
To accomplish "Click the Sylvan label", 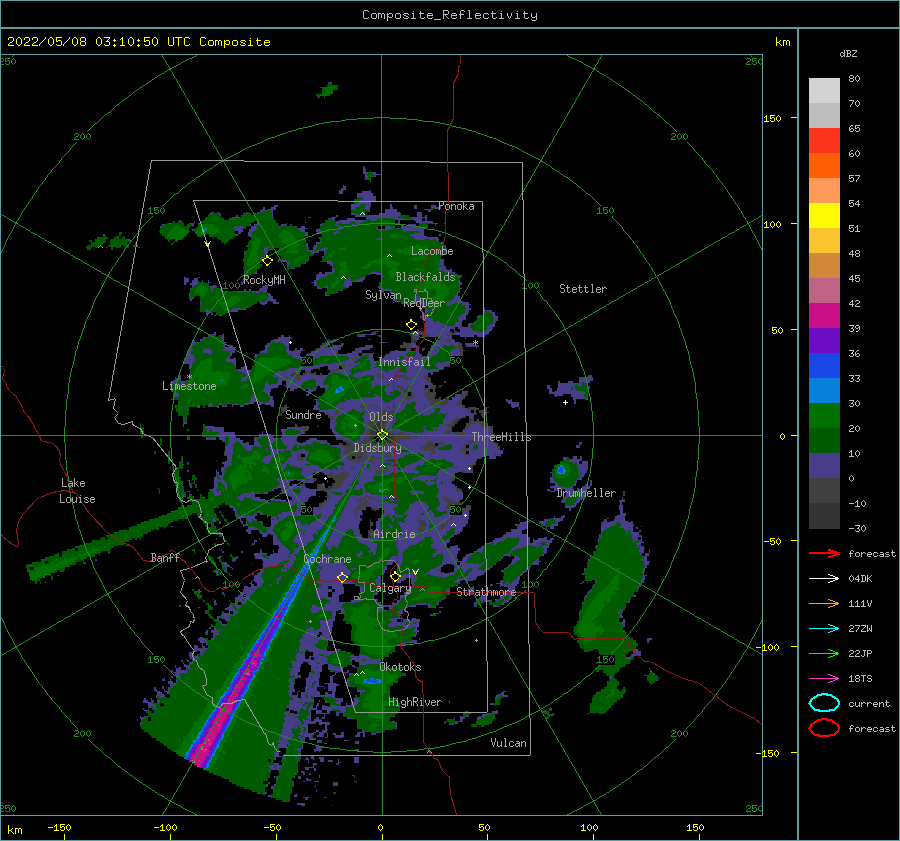I will [x=383, y=295].
